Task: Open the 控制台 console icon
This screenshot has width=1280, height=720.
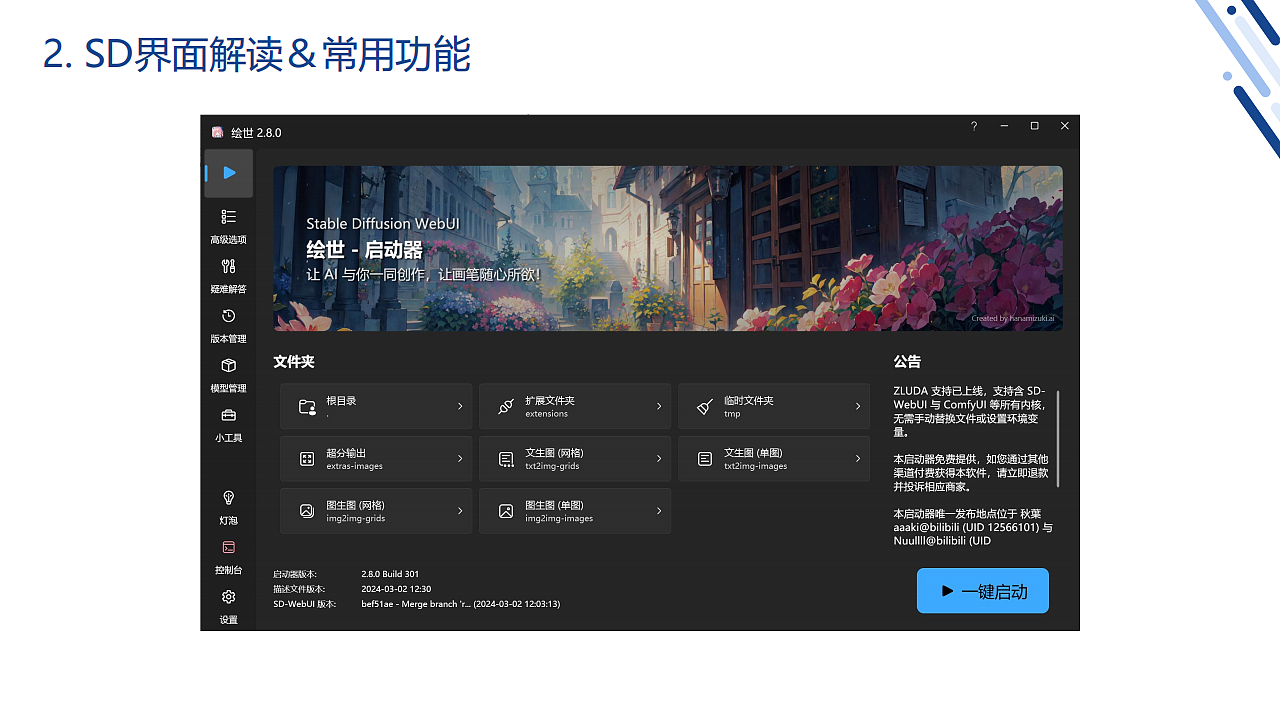Action: tap(228, 547)
